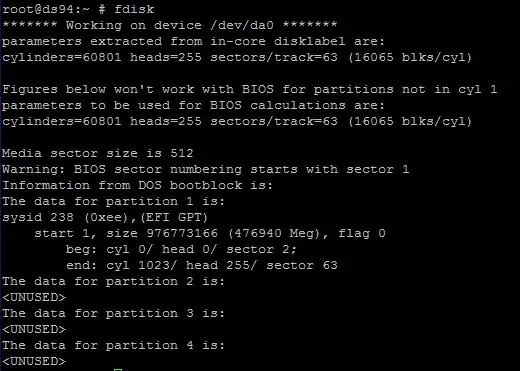Click the first '16065 blks/cyl' text
Viewport: 520px width, 371px height.
point(410,57)
